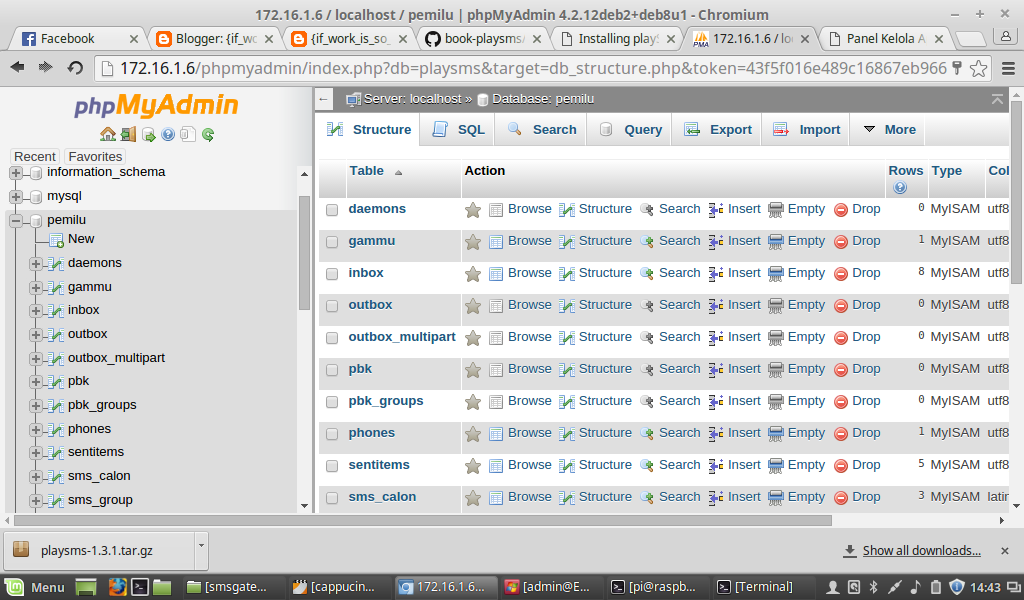Open the phpMyAdmin home page icon
Viewport: 1024px width, 600px height.
(x=107, y=133)
